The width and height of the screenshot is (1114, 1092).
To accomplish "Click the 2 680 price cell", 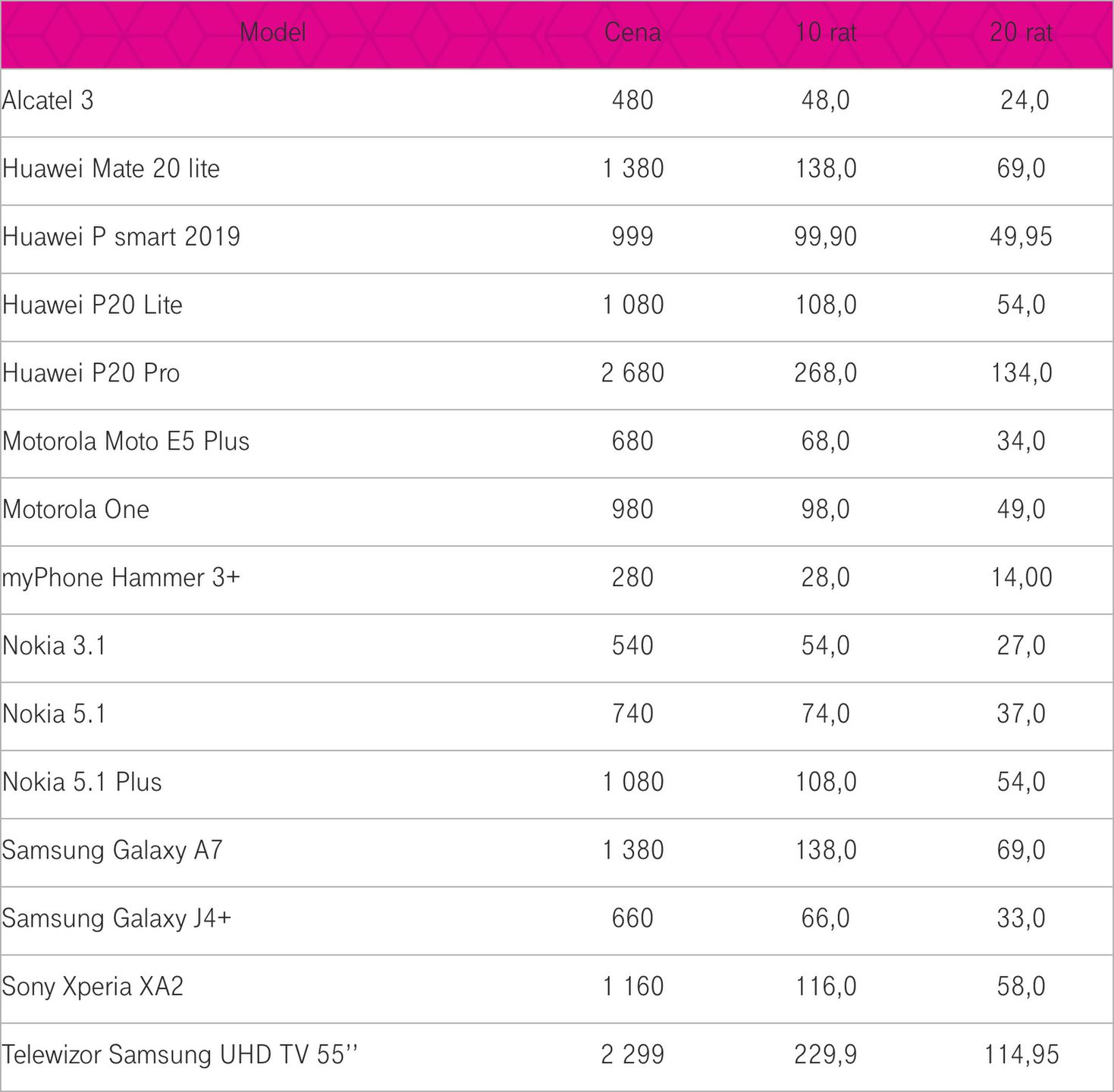I will tap(632, 373).
